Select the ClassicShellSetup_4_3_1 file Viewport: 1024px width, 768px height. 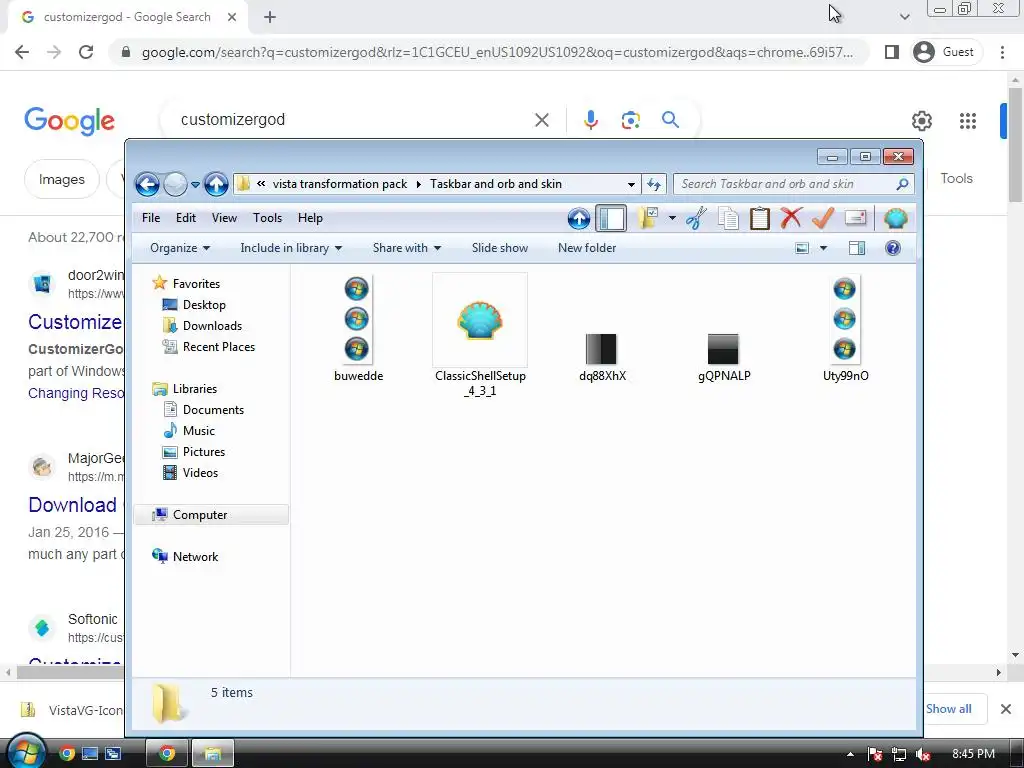(480, 336)
